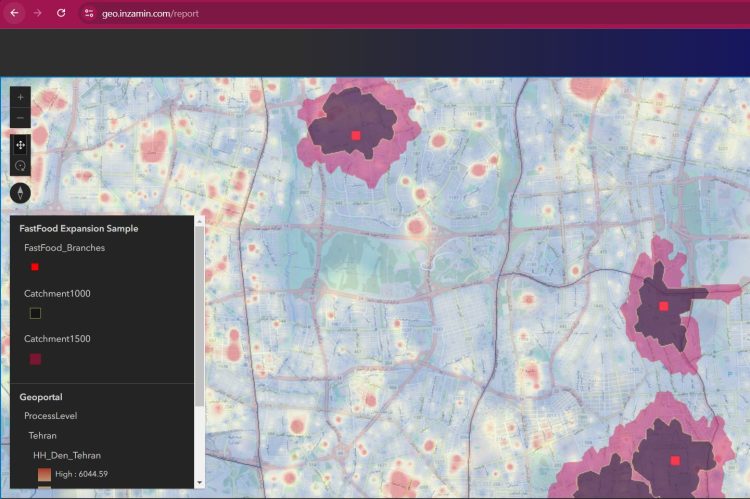The image size is (750, 499).
Task: Click the browser forward arrow
Action: coord(38,13)
